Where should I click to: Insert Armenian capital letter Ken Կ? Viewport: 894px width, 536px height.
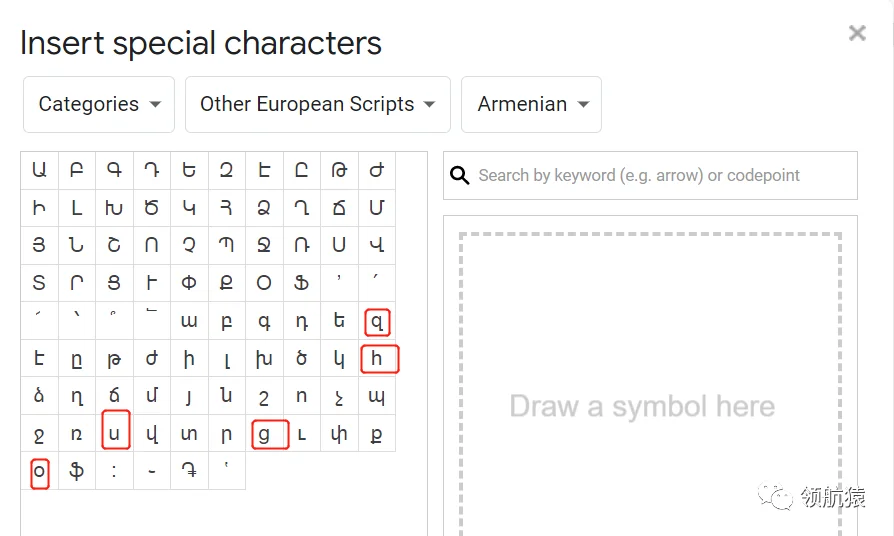tap(189, 208)
